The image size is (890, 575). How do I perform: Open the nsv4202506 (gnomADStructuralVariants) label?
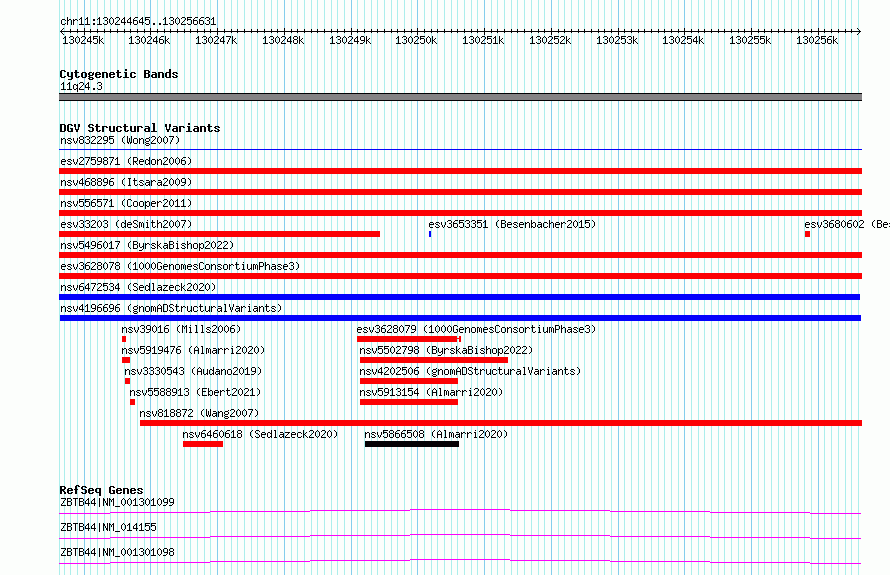point(471,371)
